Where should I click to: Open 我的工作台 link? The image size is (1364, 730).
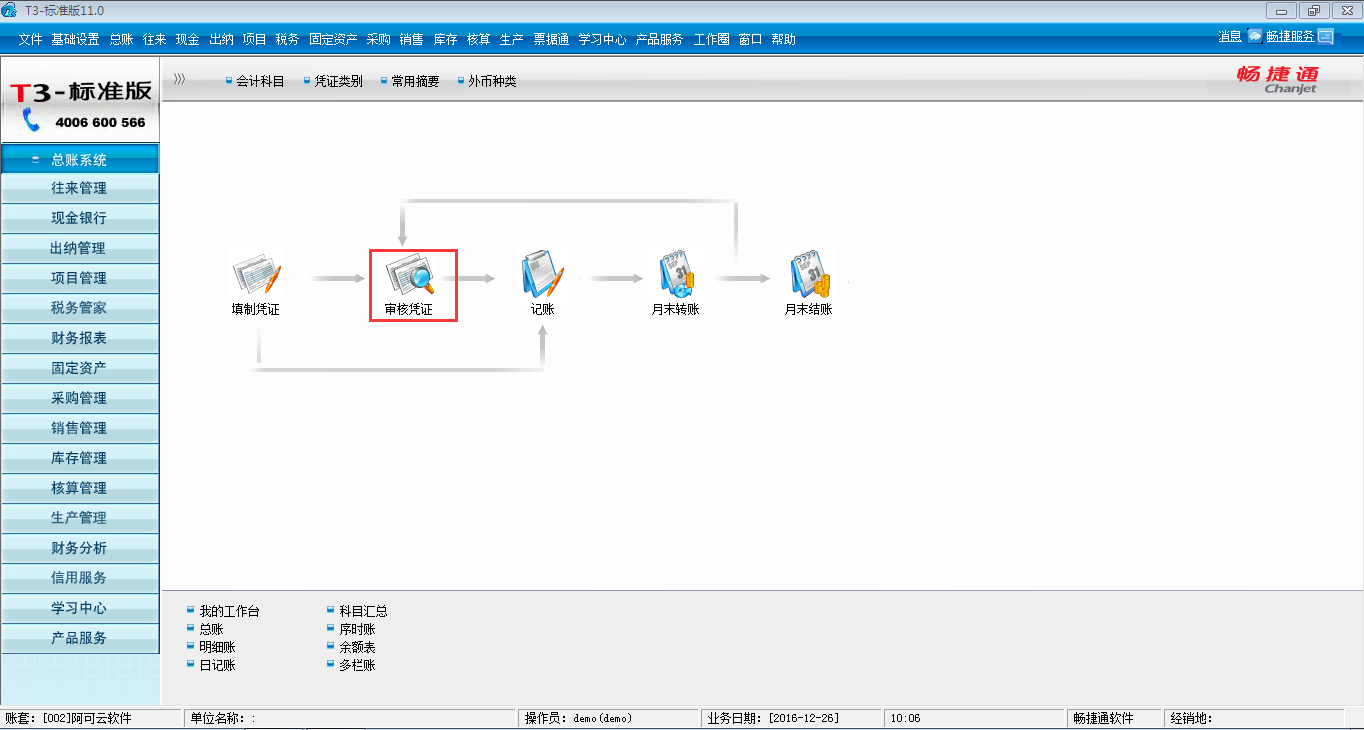228,611
